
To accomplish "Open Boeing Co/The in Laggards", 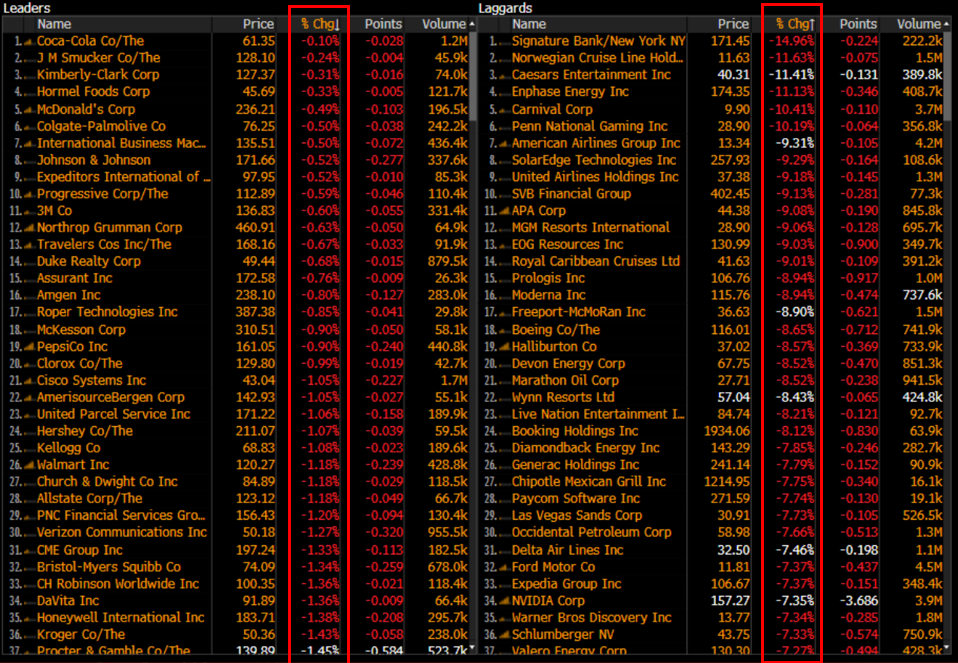I will tap(556, 330).
